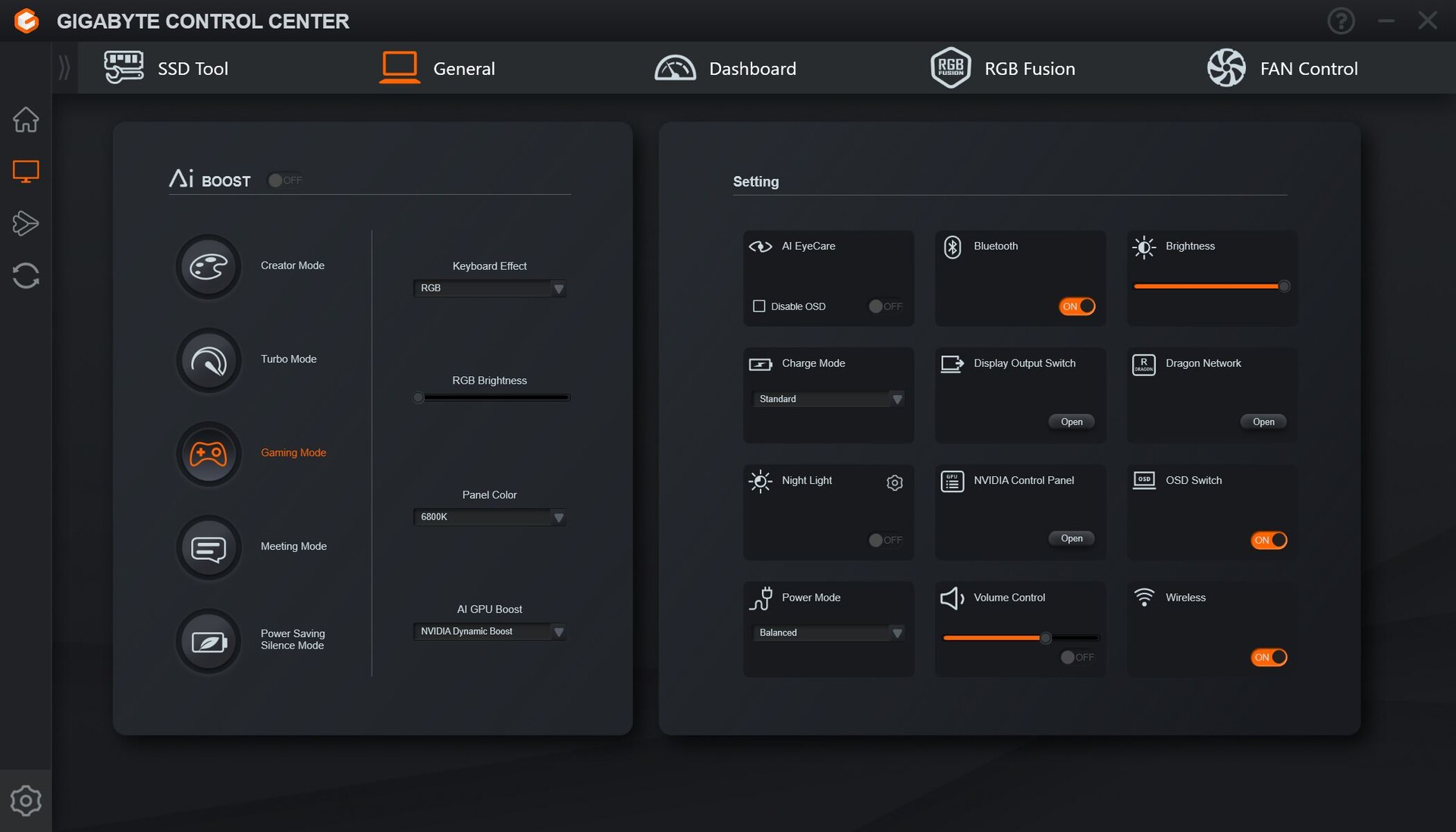Expand the sidebar with double-chevron icon
1456x832 pixels.
point(64,68)
